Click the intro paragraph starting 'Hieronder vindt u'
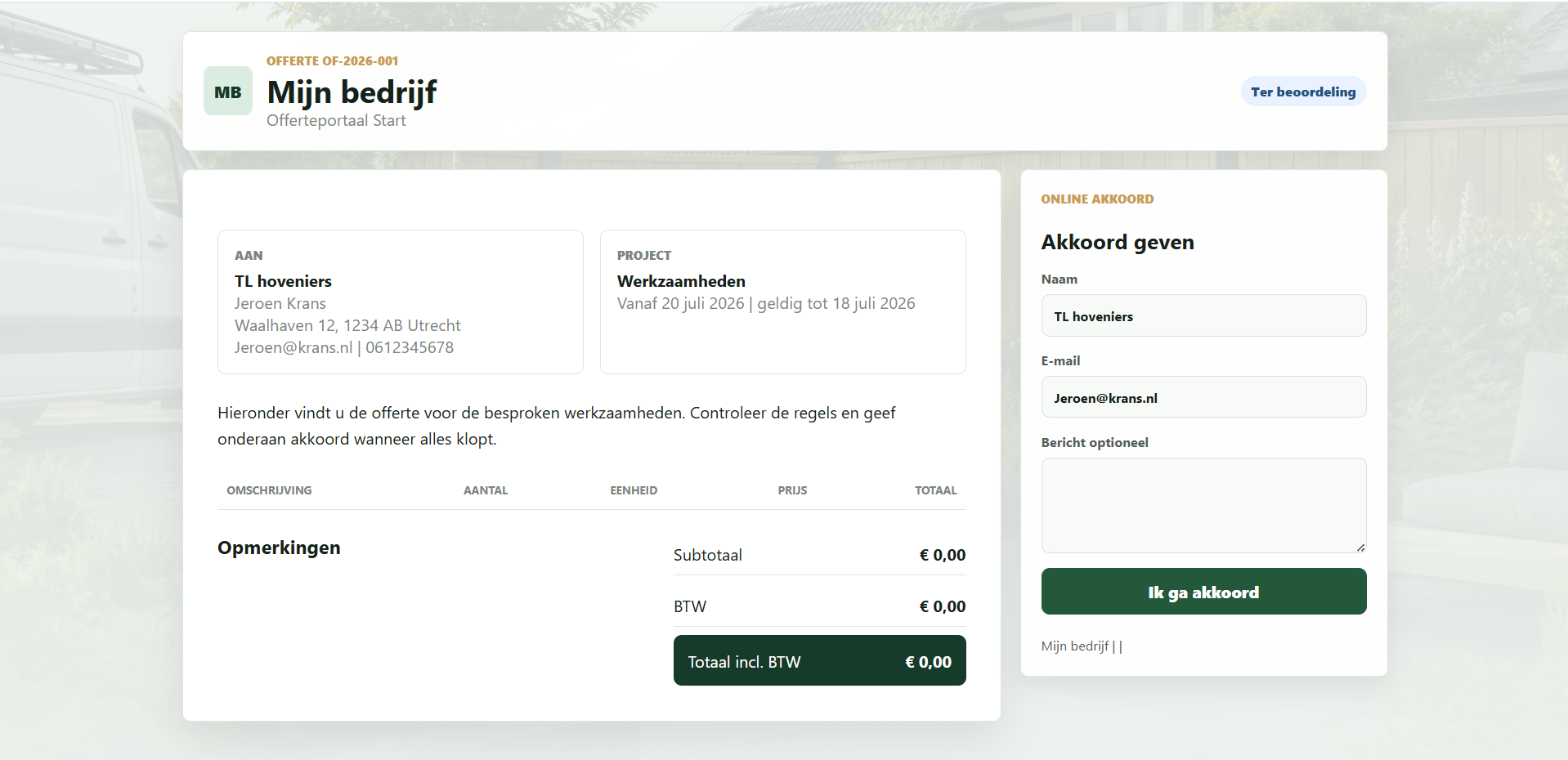The height and width of the screenshot is (760, 1568). coord(557,426)
